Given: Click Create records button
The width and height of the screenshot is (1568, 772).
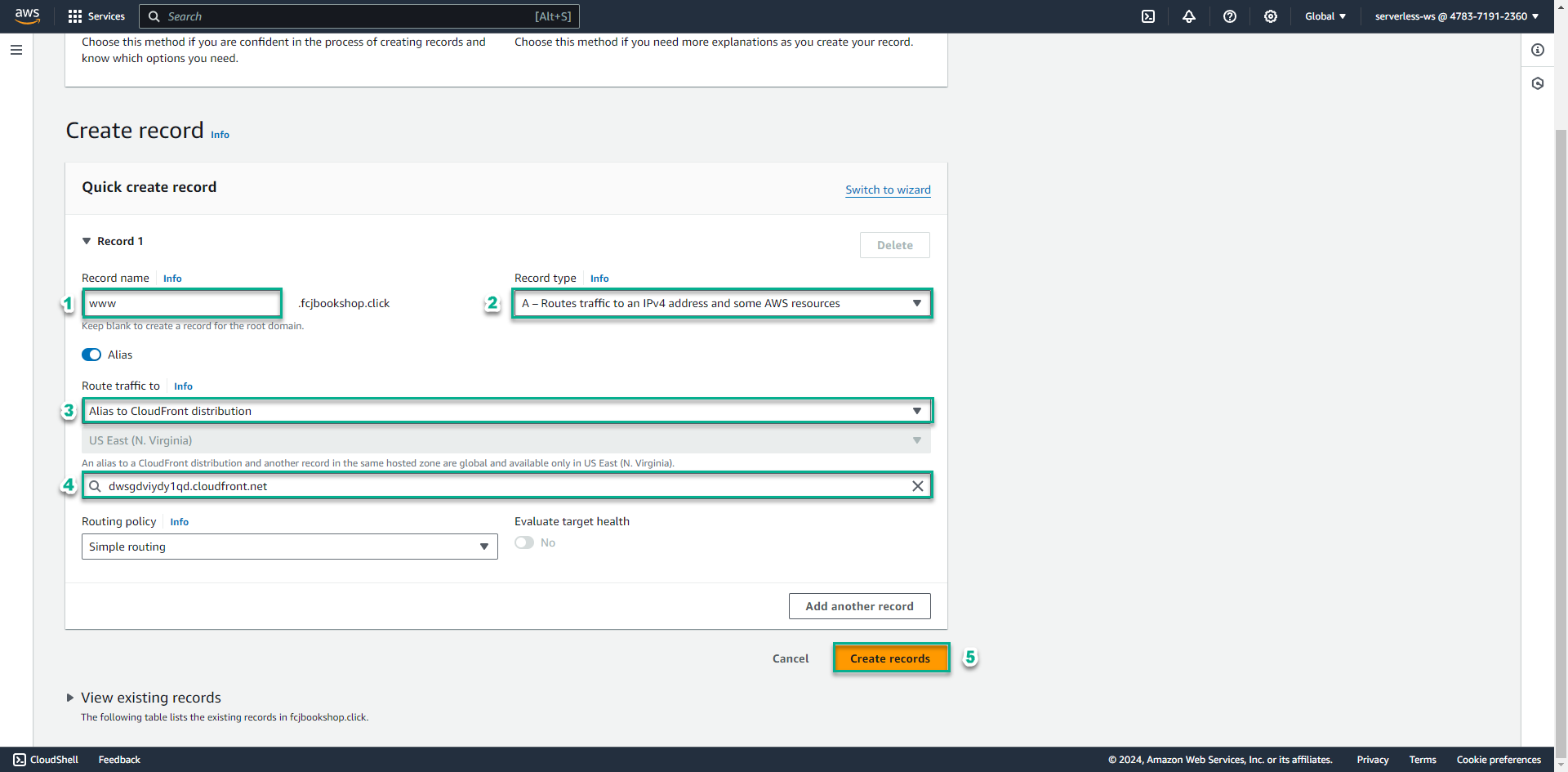Looking at the screenshot, I should pyautogui.click(x=890, y=658).
